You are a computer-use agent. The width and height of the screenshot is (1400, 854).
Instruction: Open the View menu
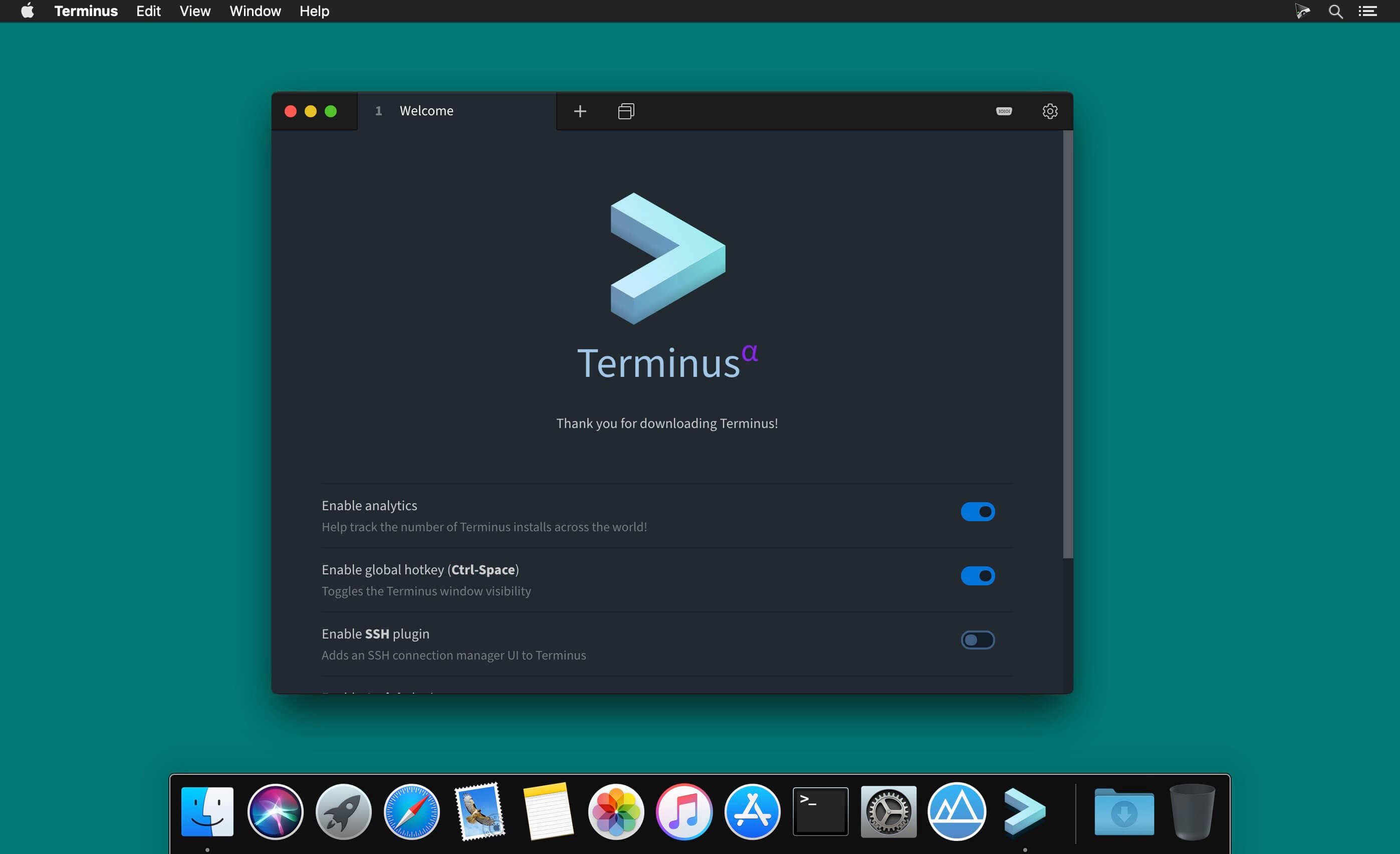click(x=195, y=12)
